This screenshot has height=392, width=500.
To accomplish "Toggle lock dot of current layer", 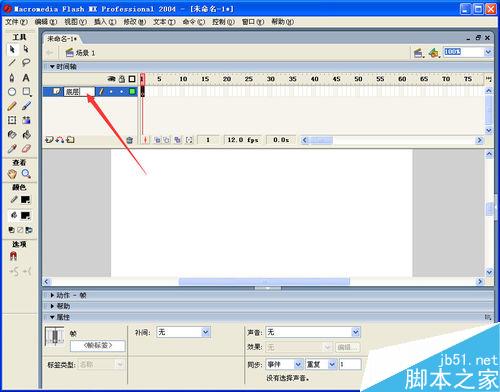I will pos(122,91).
